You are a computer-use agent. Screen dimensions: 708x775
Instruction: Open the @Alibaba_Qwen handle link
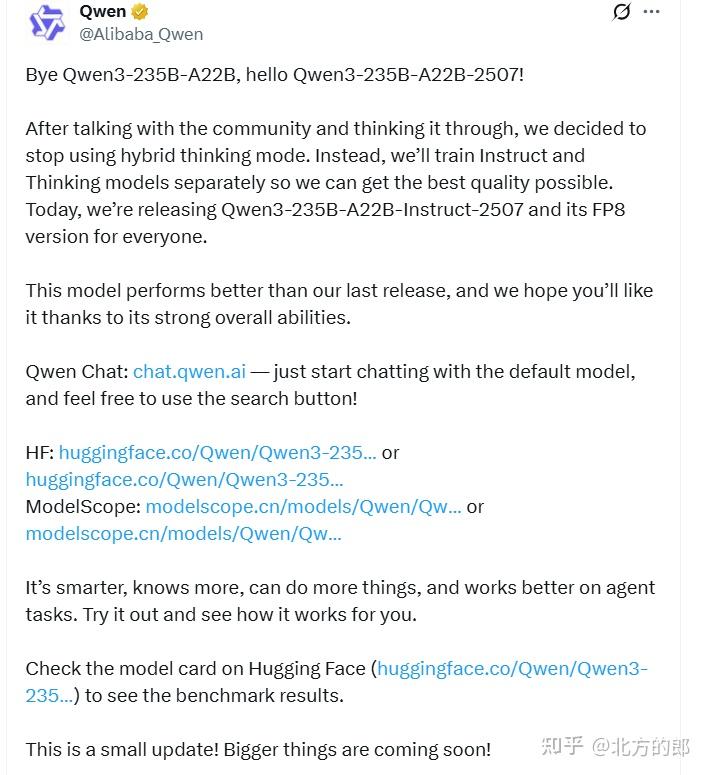pos(141,34)
